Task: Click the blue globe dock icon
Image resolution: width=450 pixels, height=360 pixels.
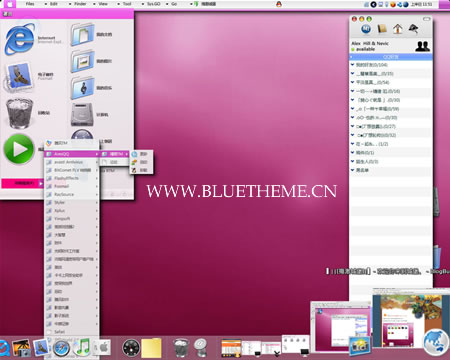Action: 436,343
